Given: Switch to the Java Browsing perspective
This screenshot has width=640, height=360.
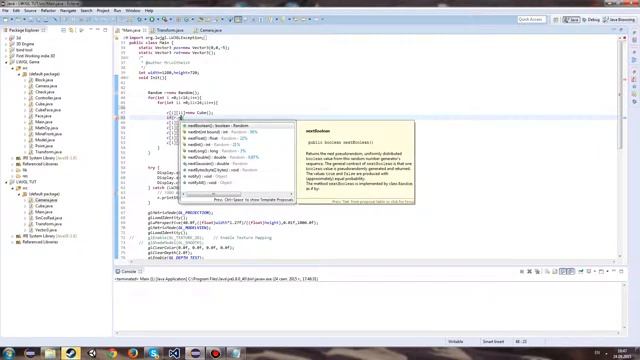Looking at the screenshot, I should point(619,20).
